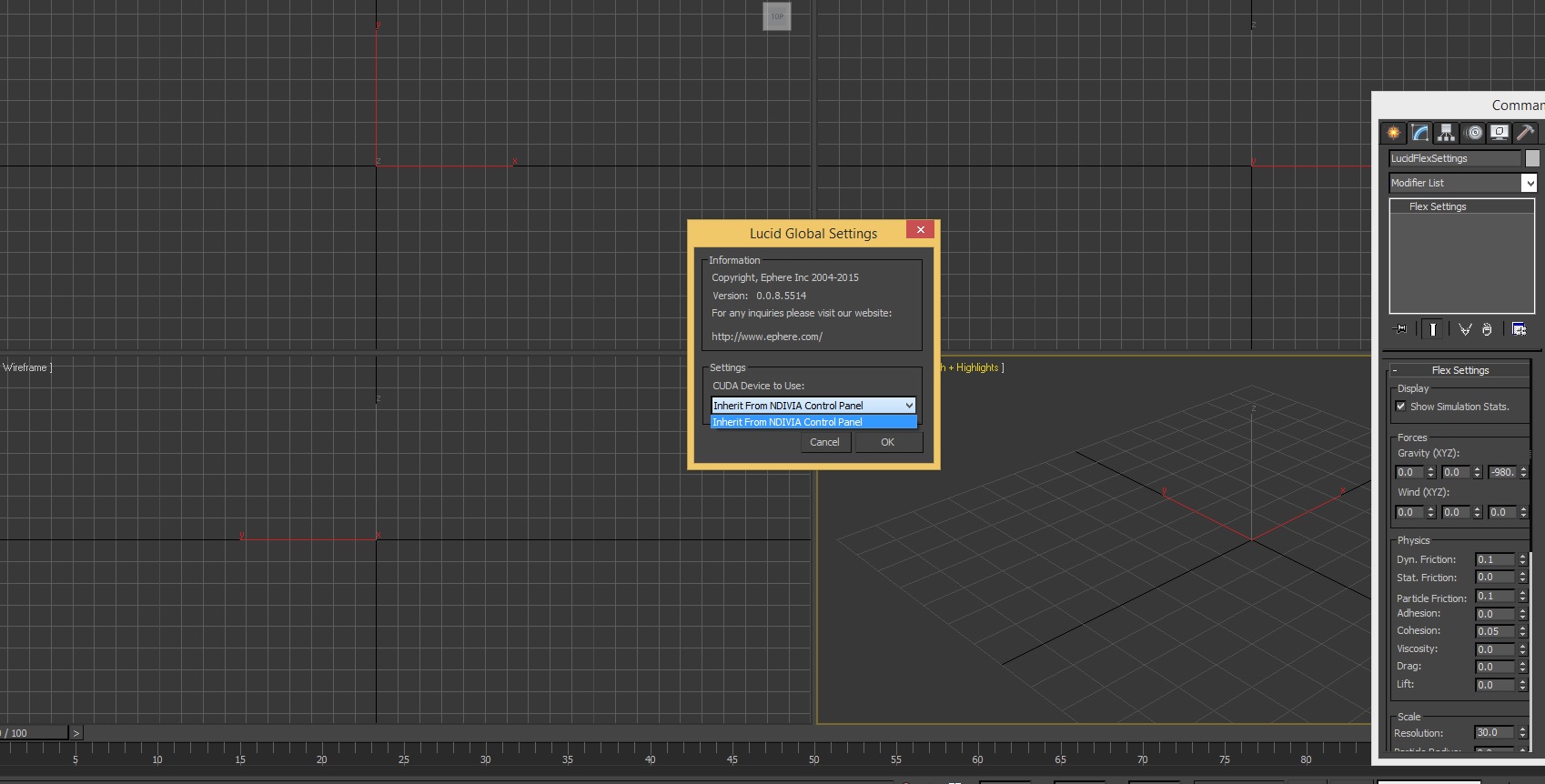Screen dimensions: 1545x784
Task: Click Configure Modifier Sets icon
Action: [x=1519, y=329]
